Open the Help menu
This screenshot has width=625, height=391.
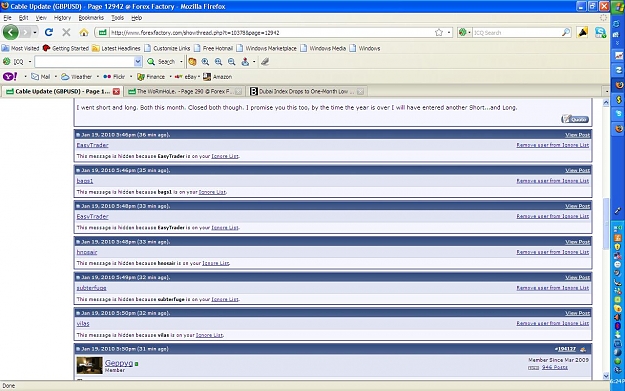(x=137, y=18)
